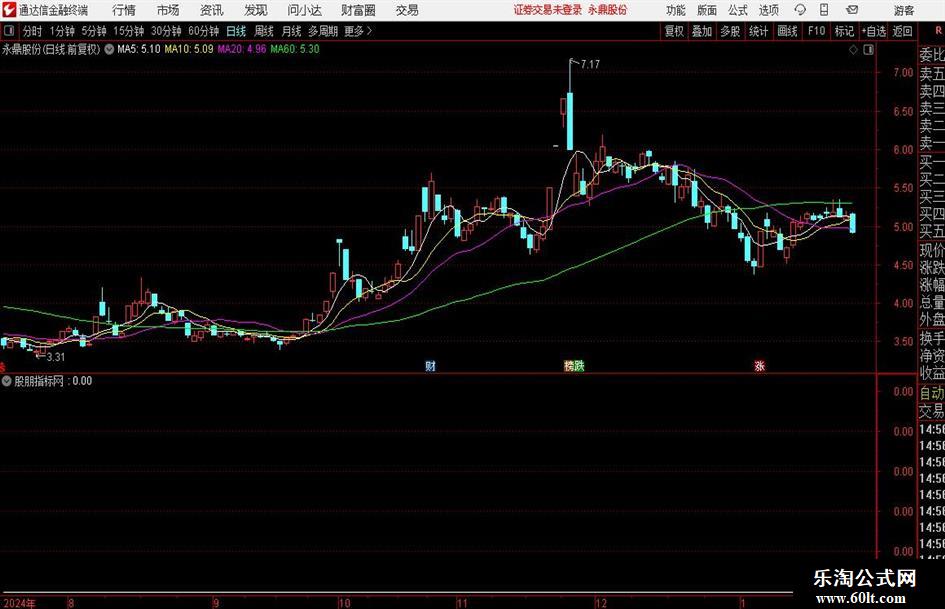Open the 公式 menu
Image resolution: width=945 pixels, height=609 pixels.
point(738,10)
